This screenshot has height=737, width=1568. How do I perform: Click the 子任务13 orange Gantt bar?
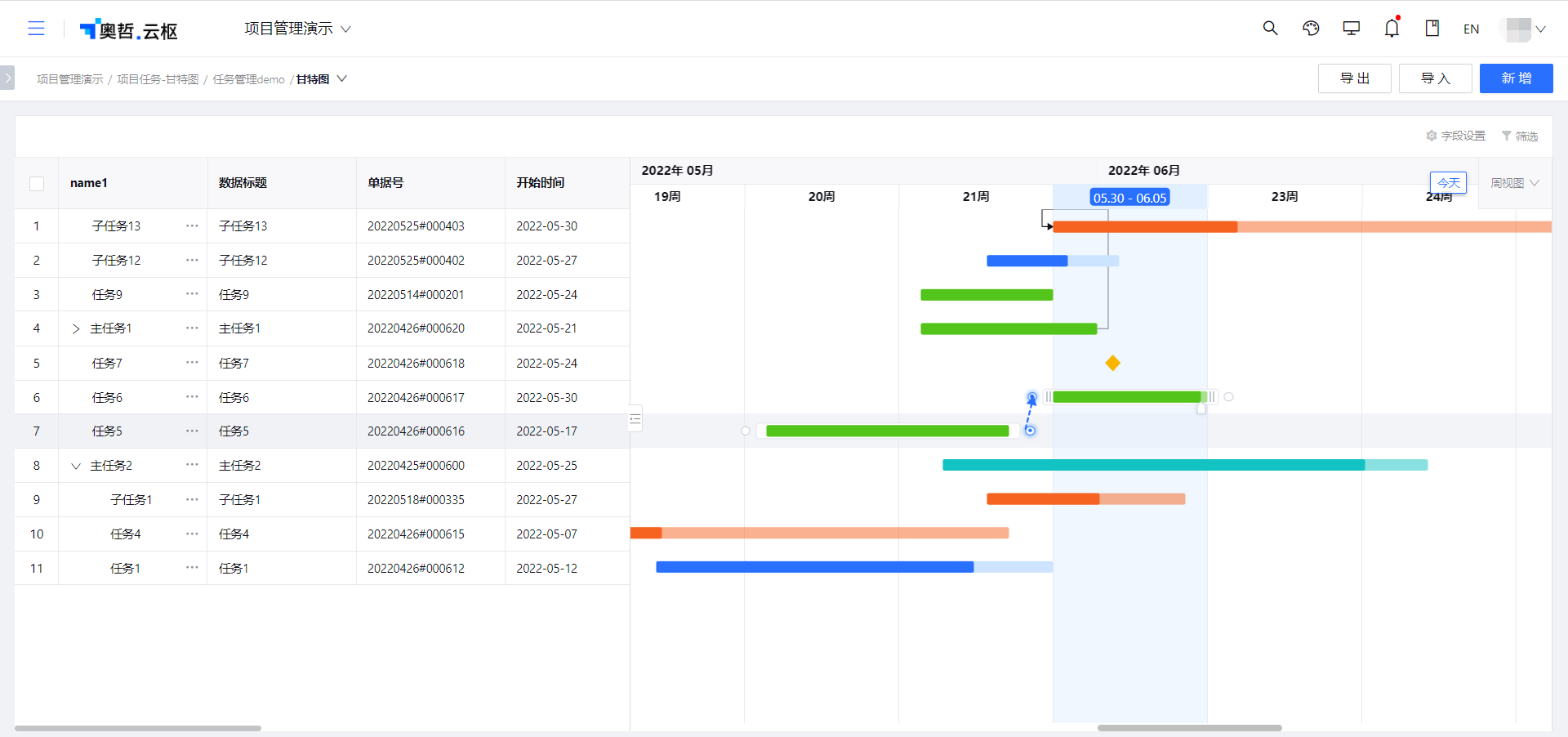[1302, 226]
